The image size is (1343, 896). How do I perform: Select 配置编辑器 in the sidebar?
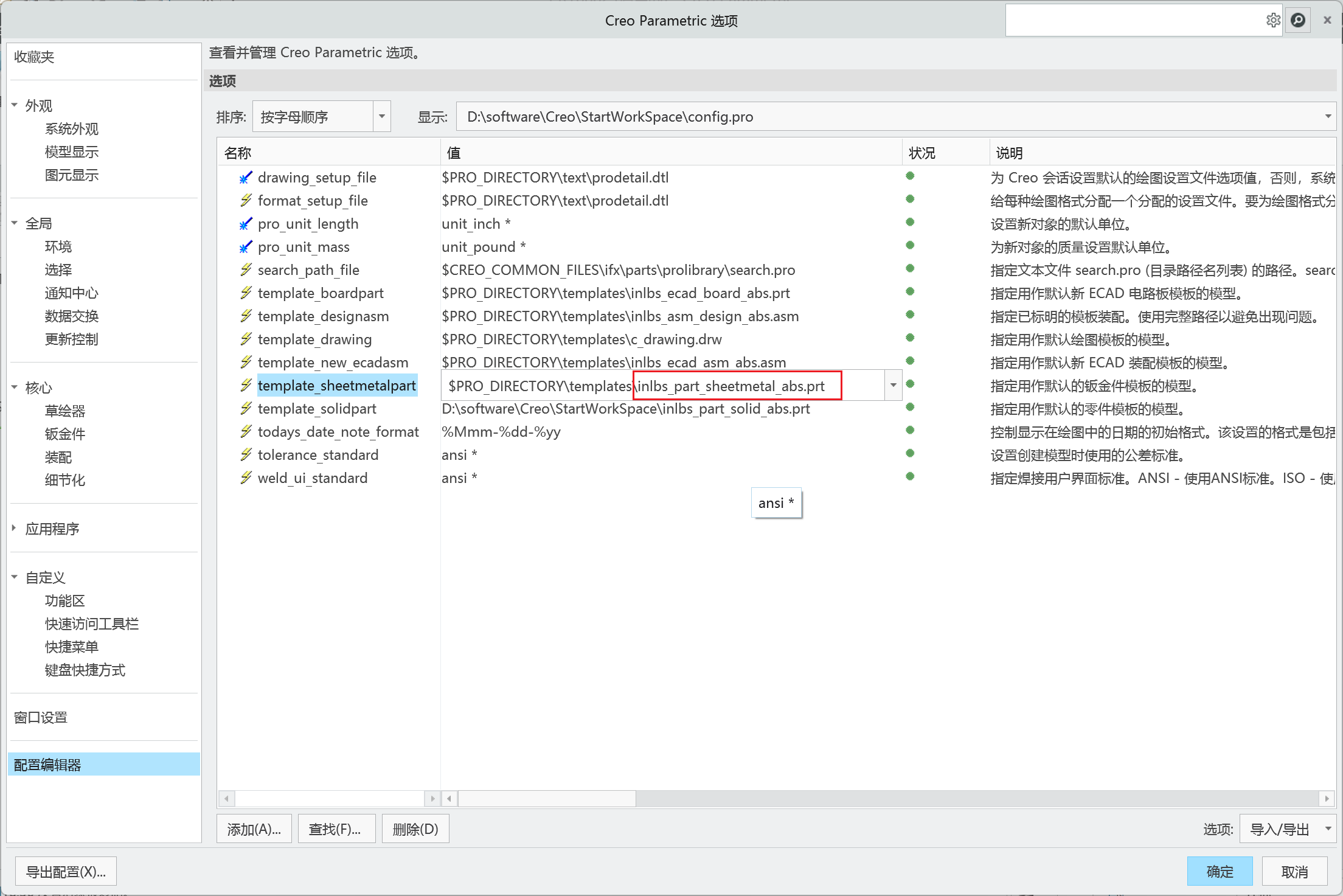[x=104, y=765]
